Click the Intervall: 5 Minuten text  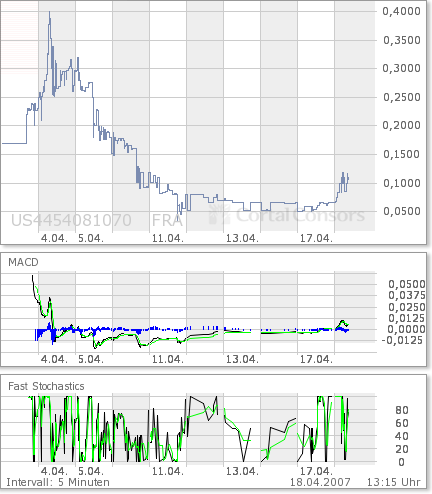[58, 482]
